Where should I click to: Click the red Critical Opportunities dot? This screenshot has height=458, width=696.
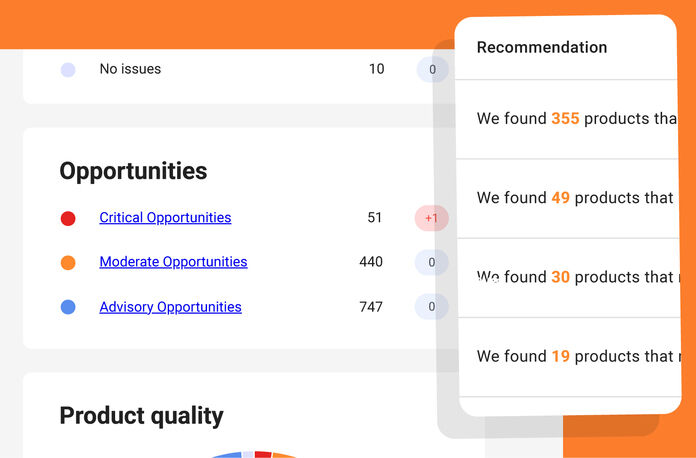click(68, 218)
